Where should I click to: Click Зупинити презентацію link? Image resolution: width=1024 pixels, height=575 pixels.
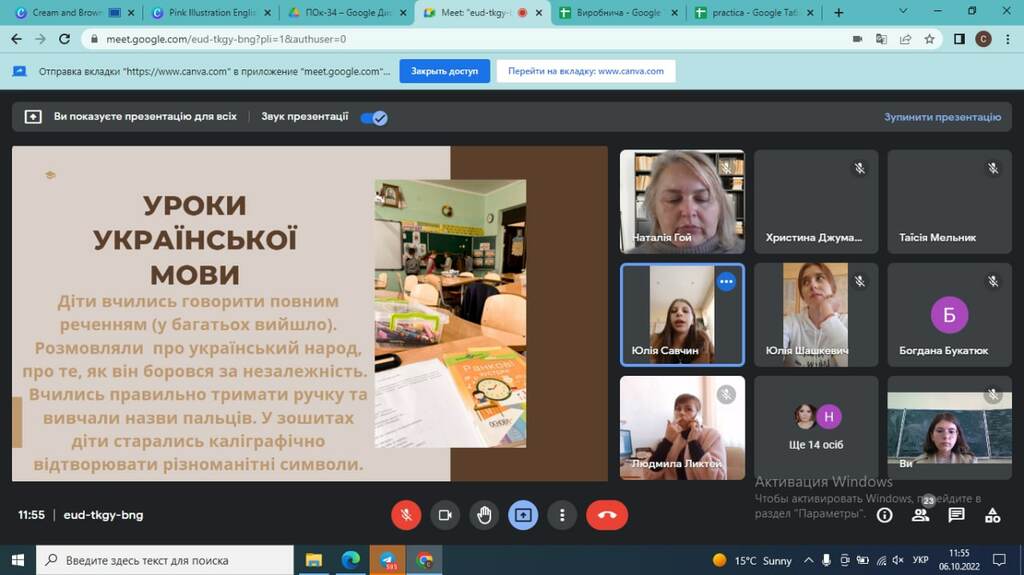(x=942, y=117)
